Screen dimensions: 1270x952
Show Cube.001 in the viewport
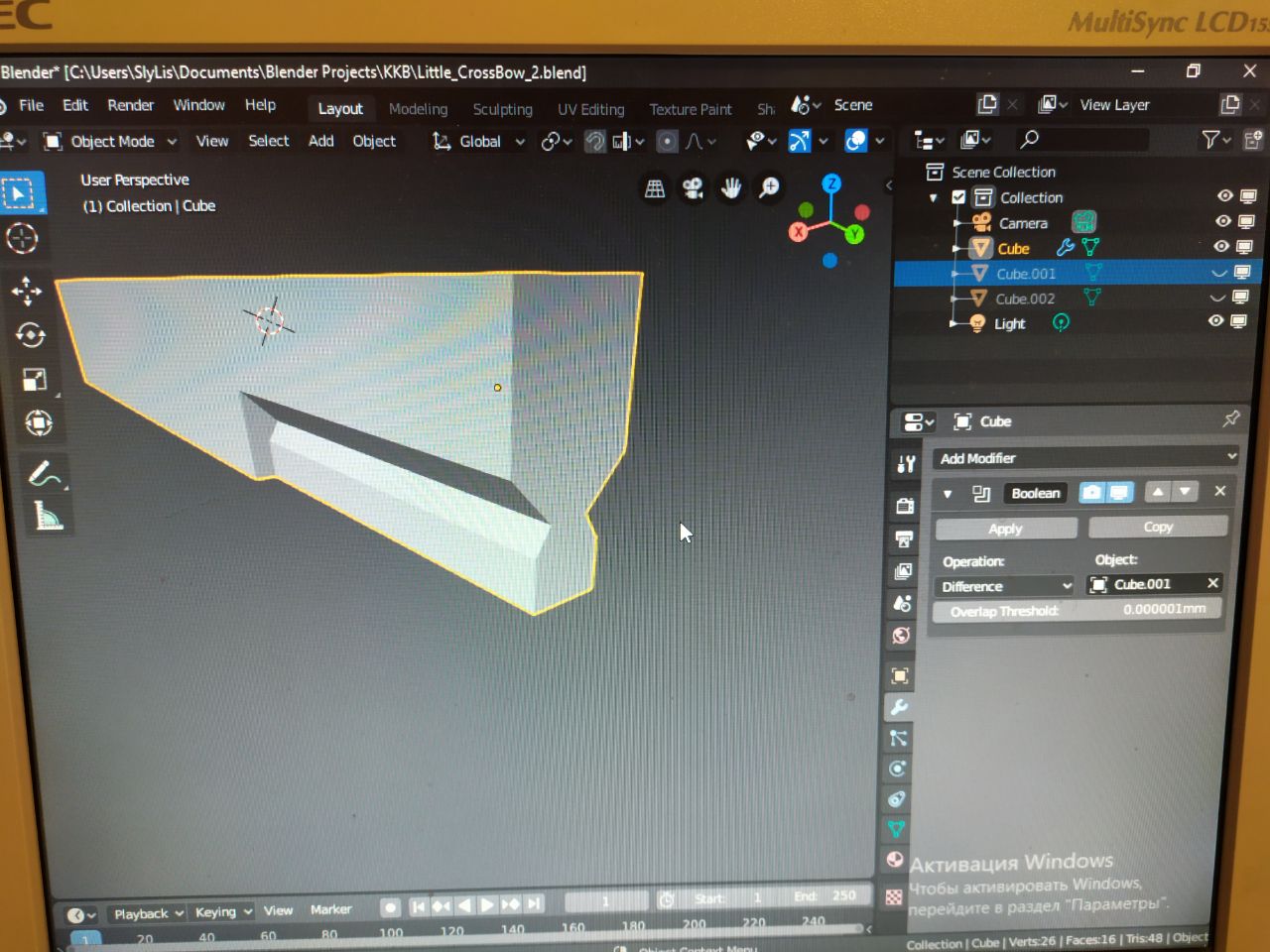tap(1219, 273)
